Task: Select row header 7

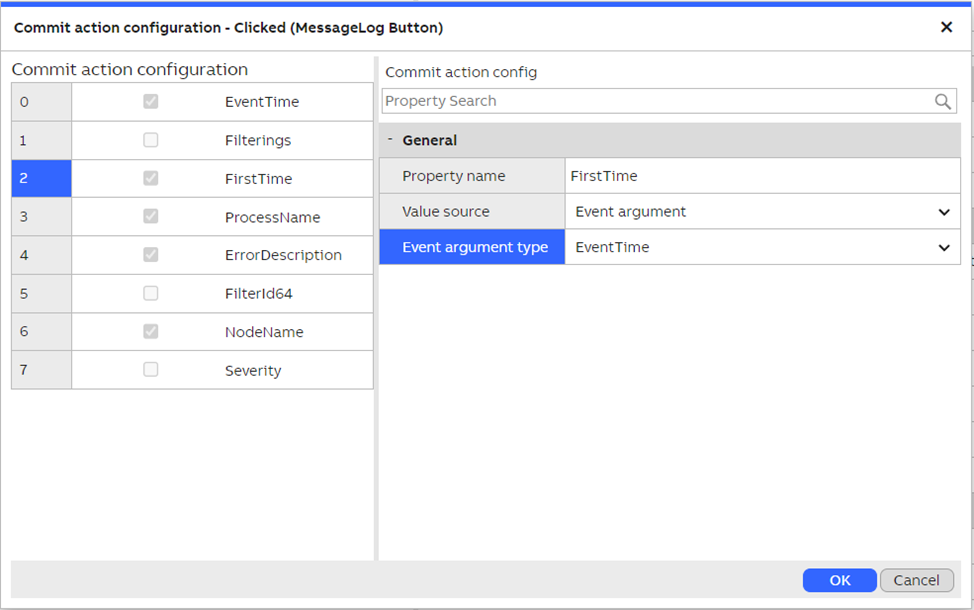Action: point(41,370)
